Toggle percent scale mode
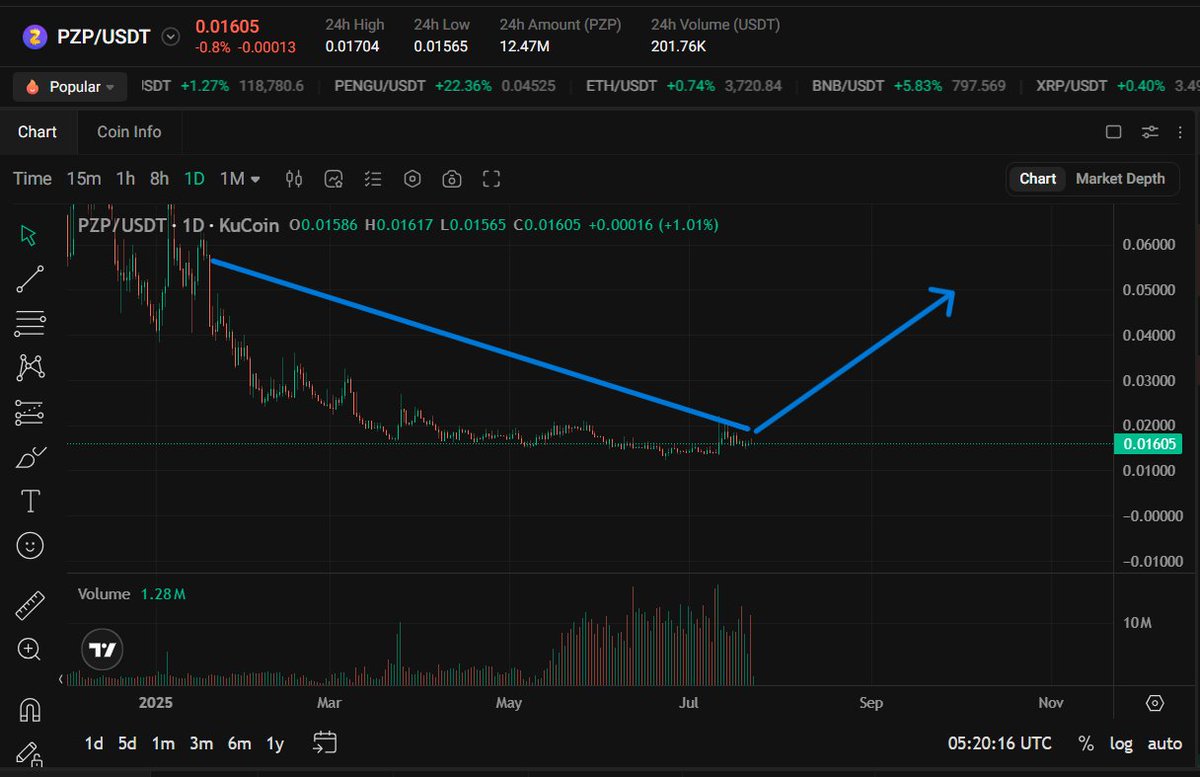The height and width of the screenshot is (777, 1200). [x=1086, y=743]
